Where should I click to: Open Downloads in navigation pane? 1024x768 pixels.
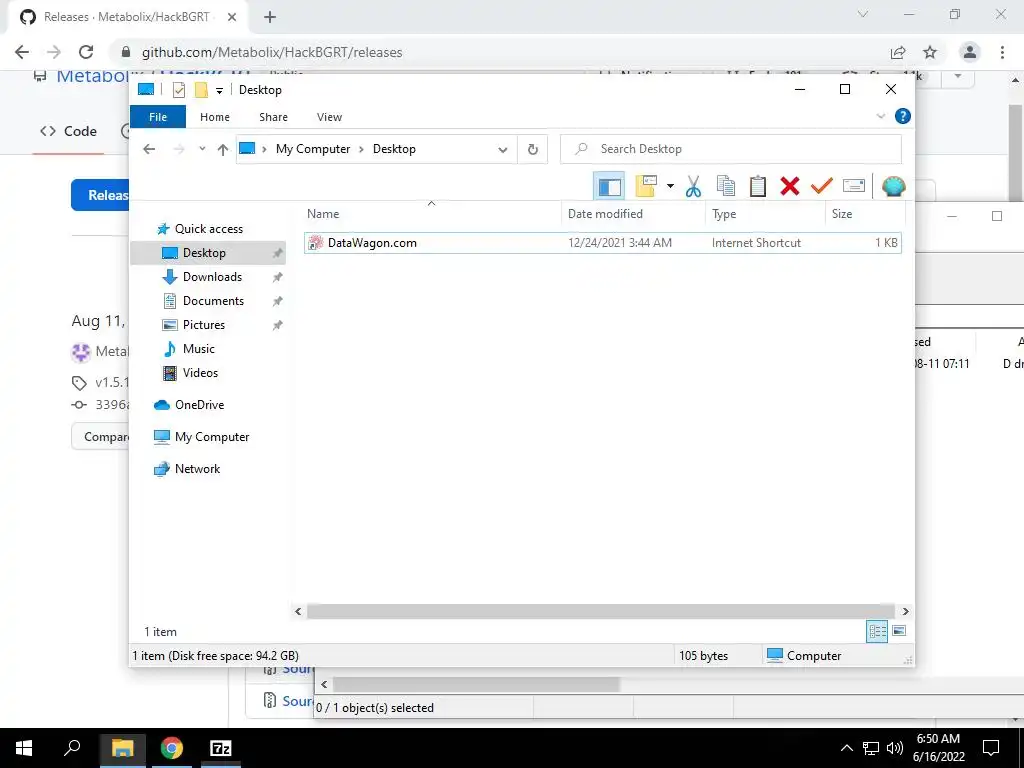coord(212,277)
